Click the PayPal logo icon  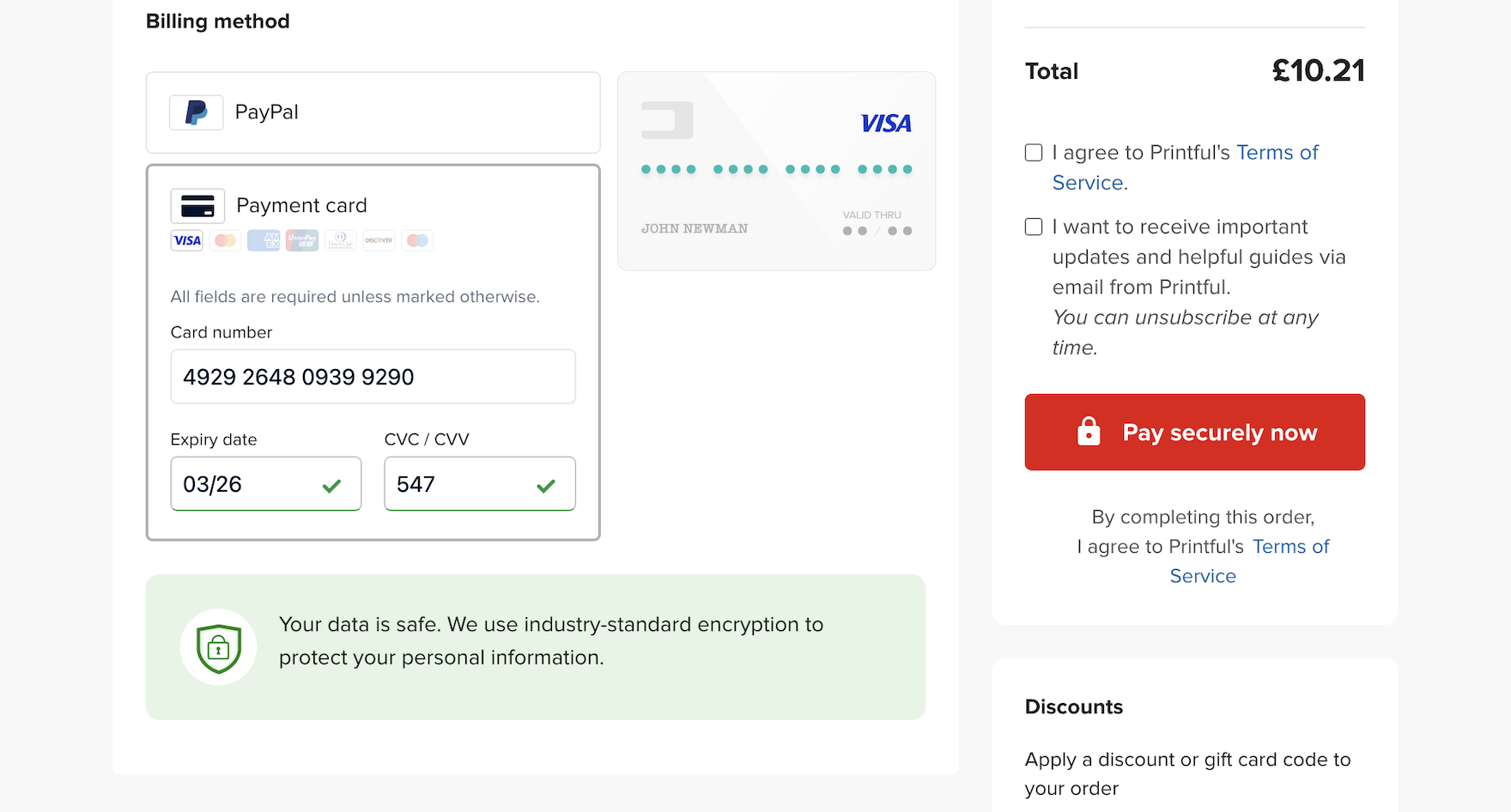point(197,112)
